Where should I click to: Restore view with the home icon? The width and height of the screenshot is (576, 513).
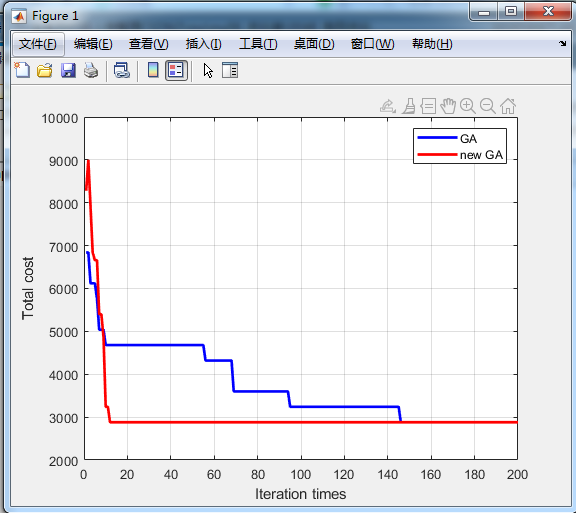[x=508, y=106]
